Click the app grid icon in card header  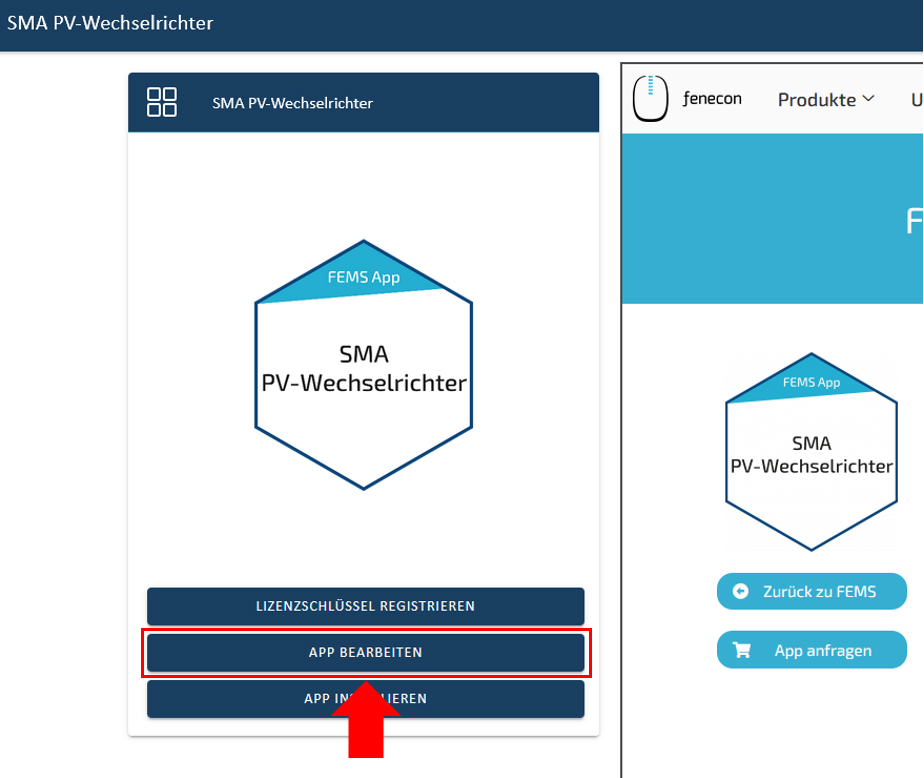[161, 102]
